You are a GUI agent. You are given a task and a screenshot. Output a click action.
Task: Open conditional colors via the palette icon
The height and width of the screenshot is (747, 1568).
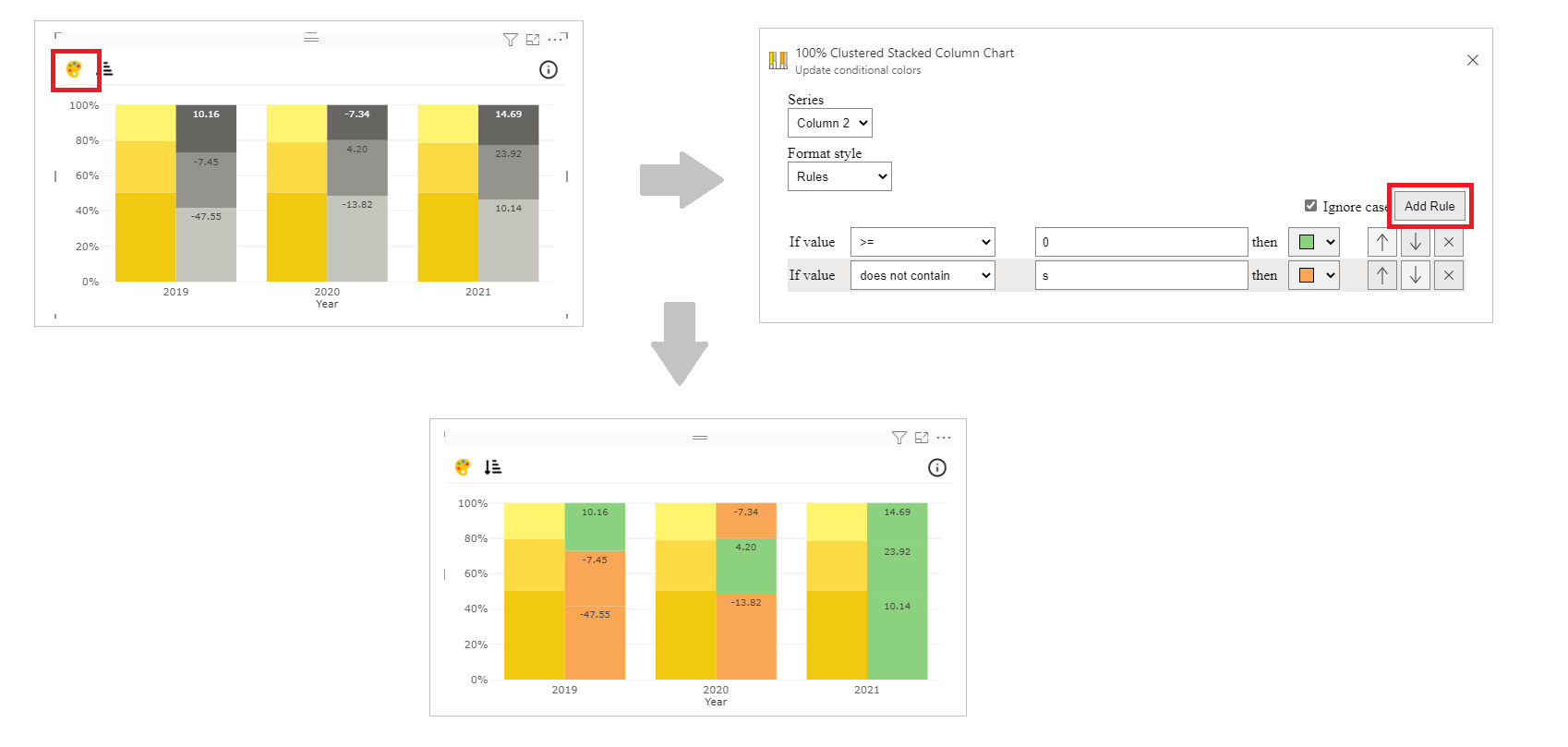(x=74, y=69)
